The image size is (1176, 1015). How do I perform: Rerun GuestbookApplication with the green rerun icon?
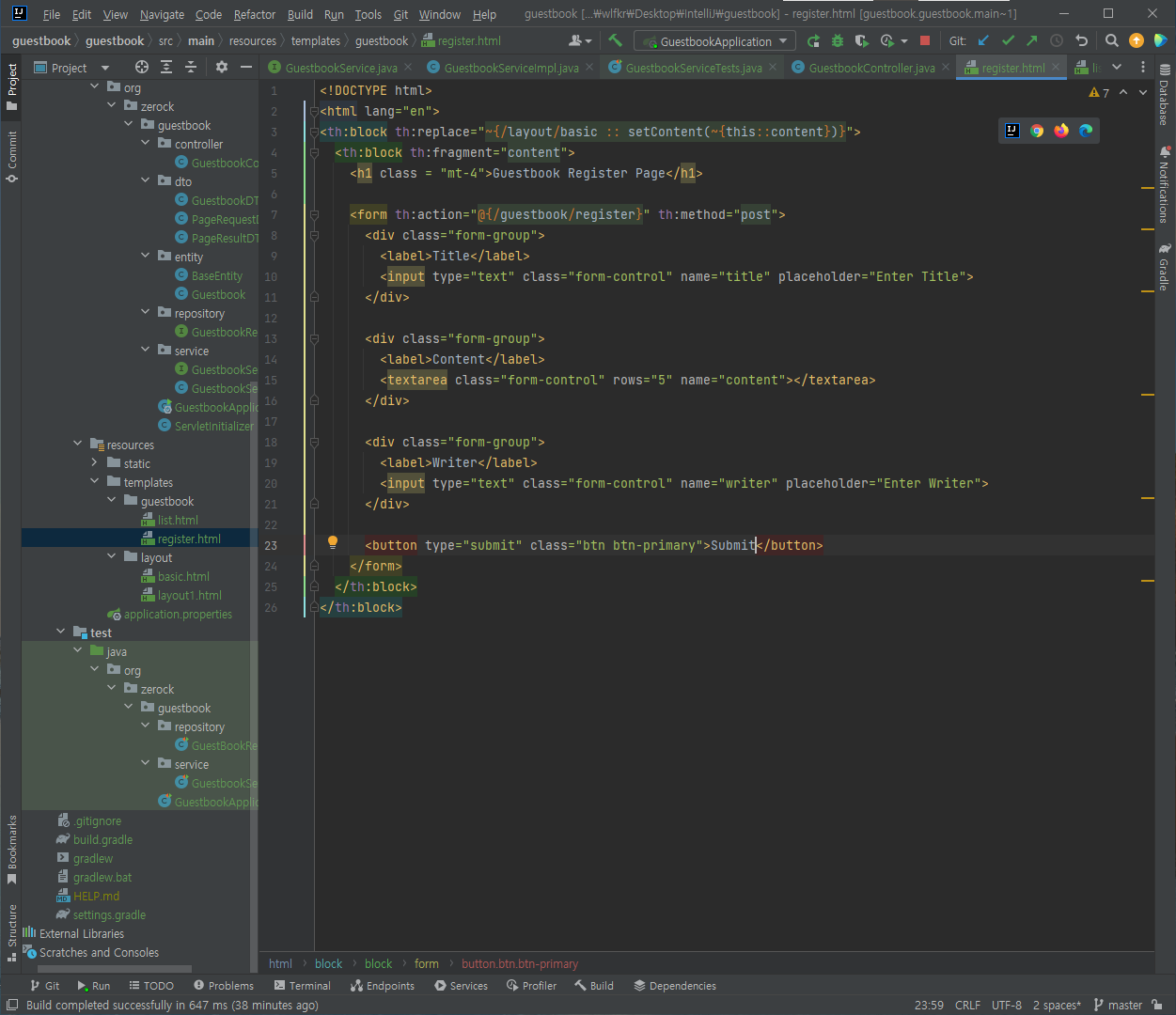click(813, 40)
